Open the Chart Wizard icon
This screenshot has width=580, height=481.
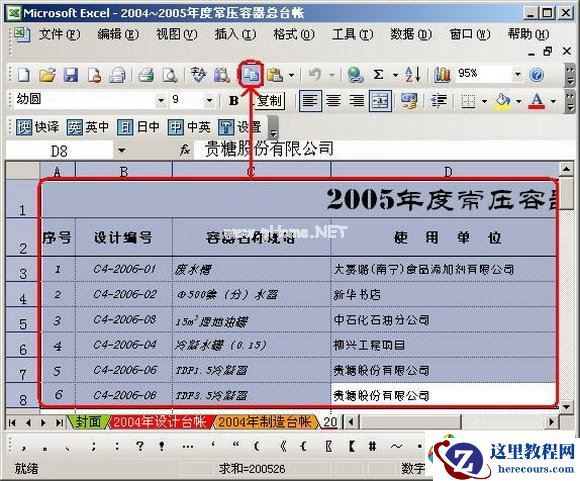coord(442,75)
